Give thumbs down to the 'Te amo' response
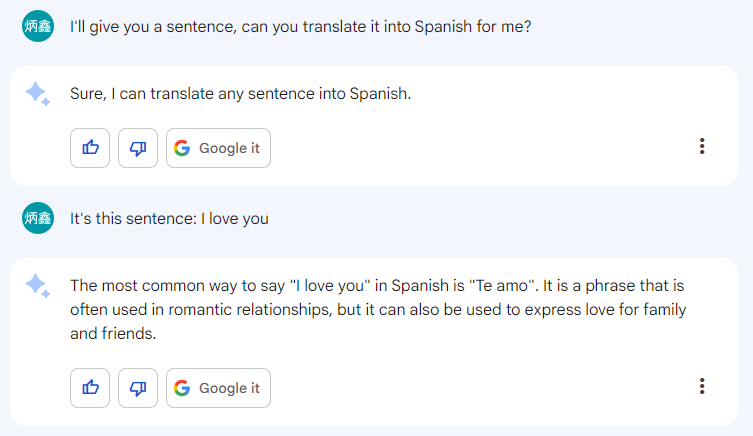 pyautogui.click(x=138, y=388)
